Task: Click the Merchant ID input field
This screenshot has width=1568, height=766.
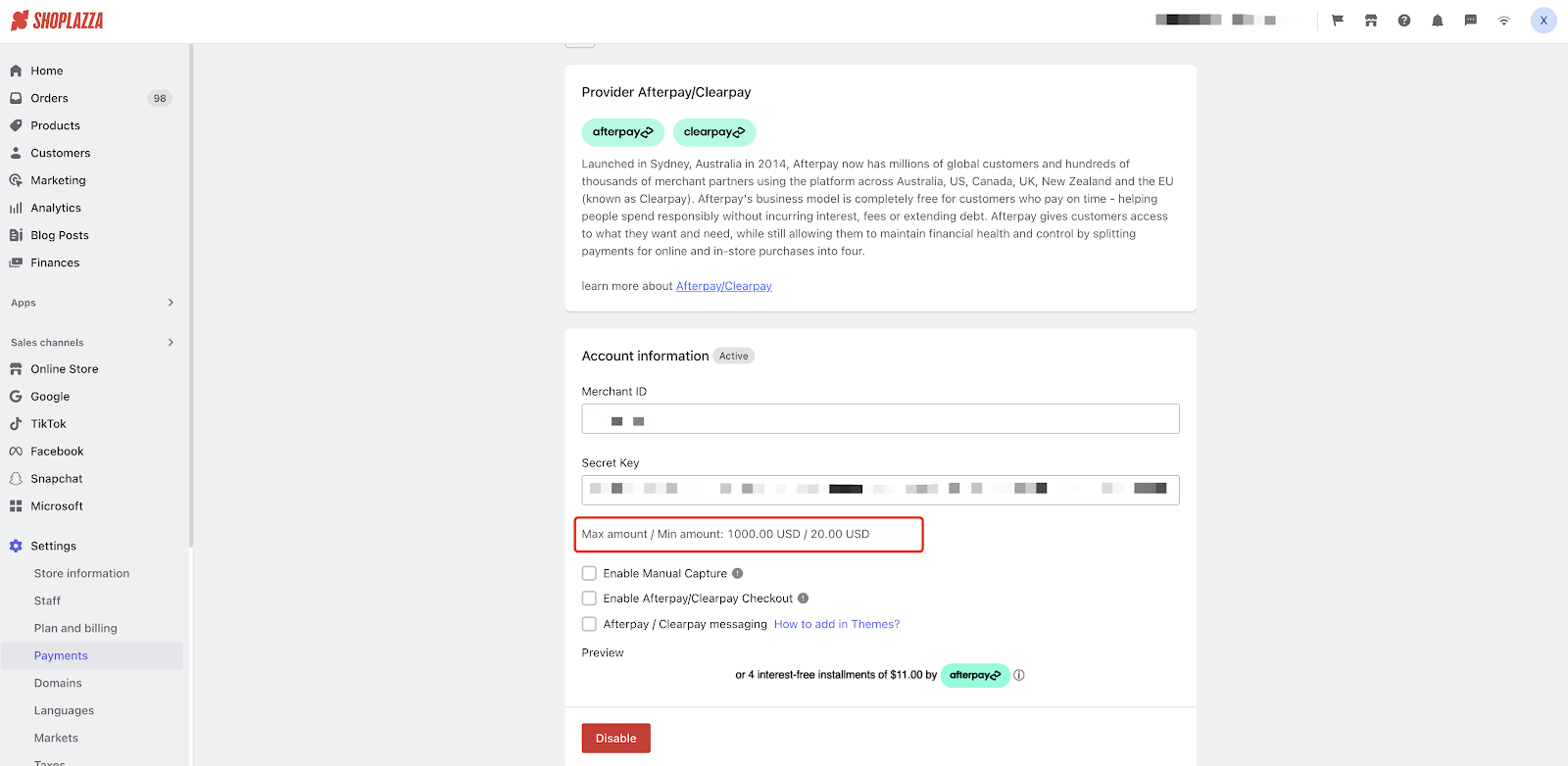Action: click(x=881, y=419)
